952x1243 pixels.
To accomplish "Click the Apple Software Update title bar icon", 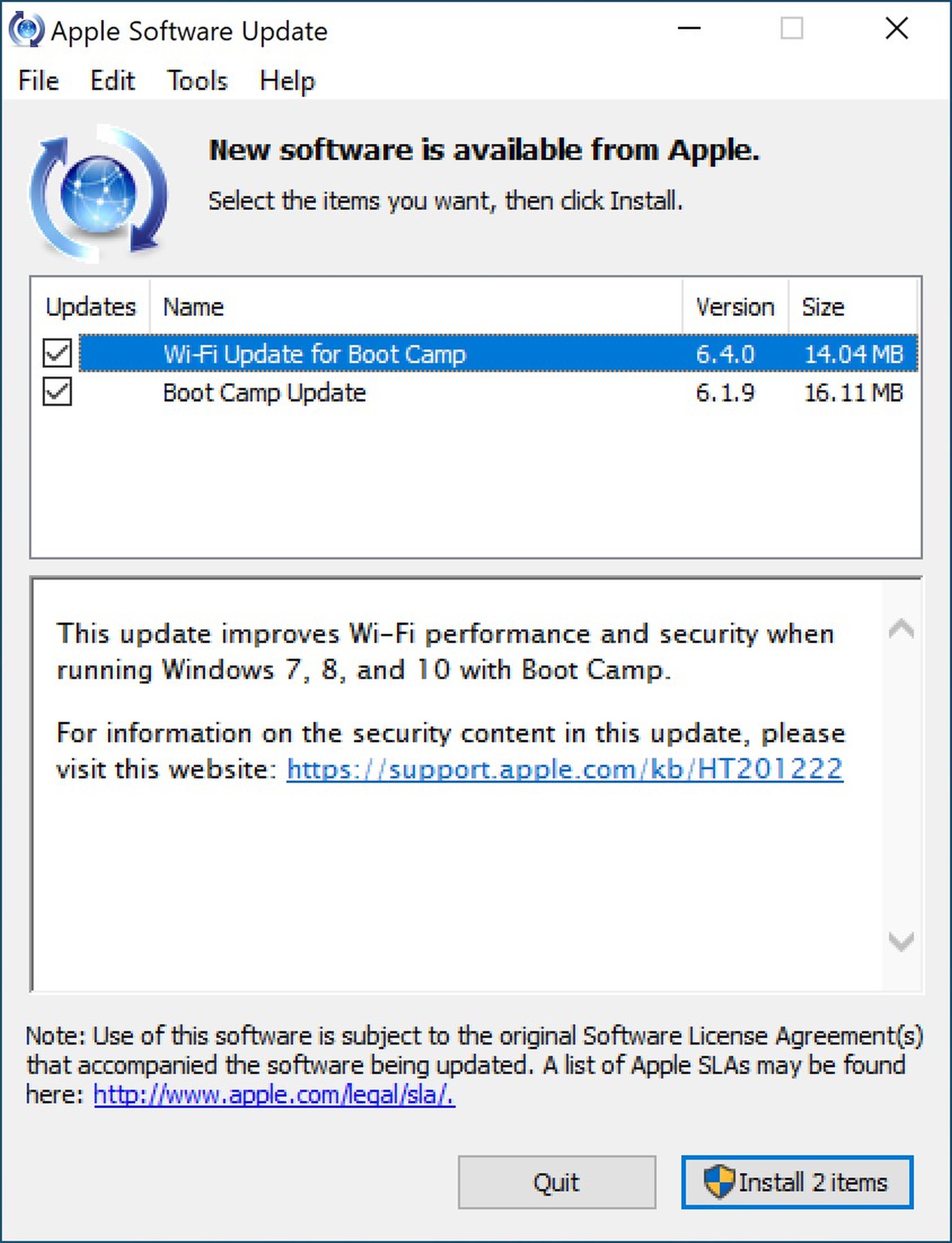I will tap(26, 30).
